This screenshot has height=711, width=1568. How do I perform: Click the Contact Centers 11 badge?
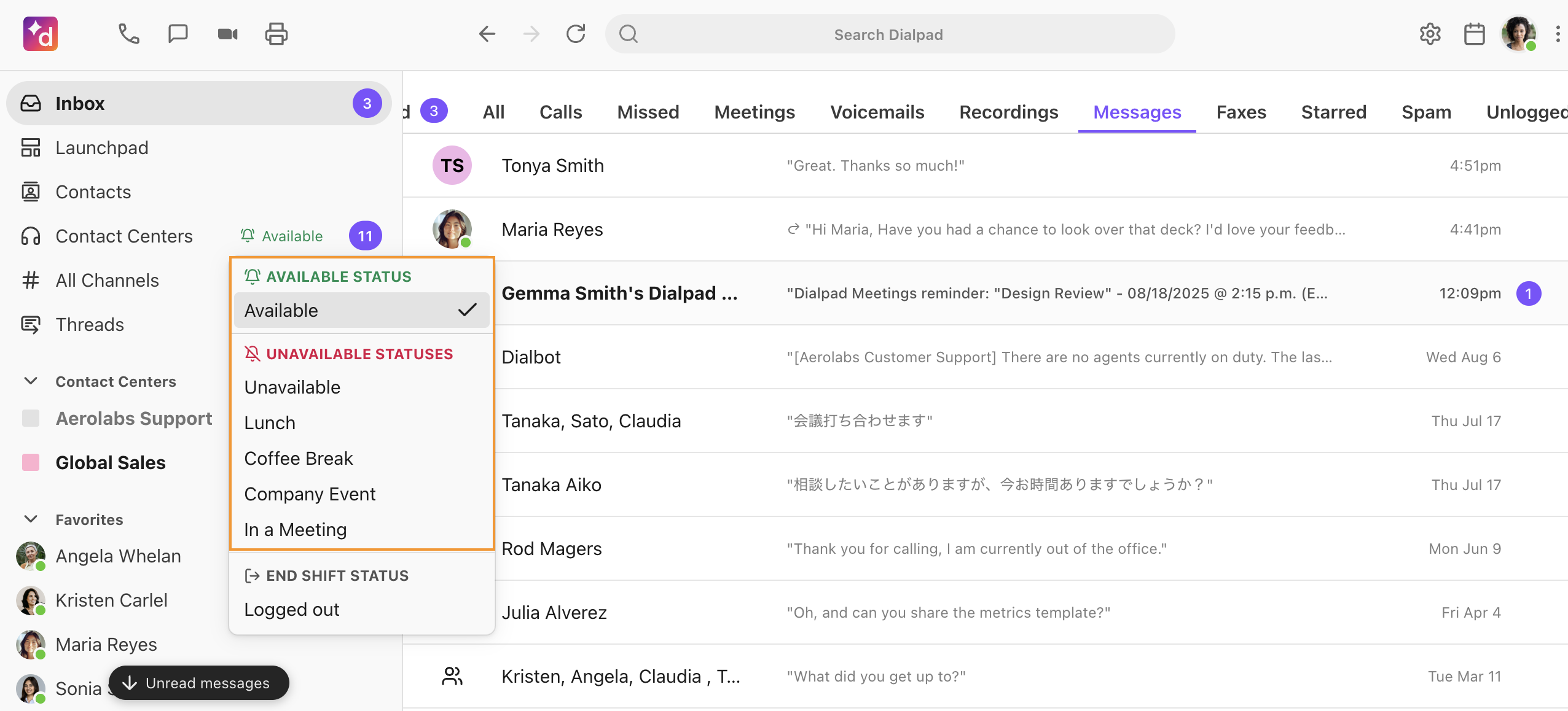[x=365, y=236]
